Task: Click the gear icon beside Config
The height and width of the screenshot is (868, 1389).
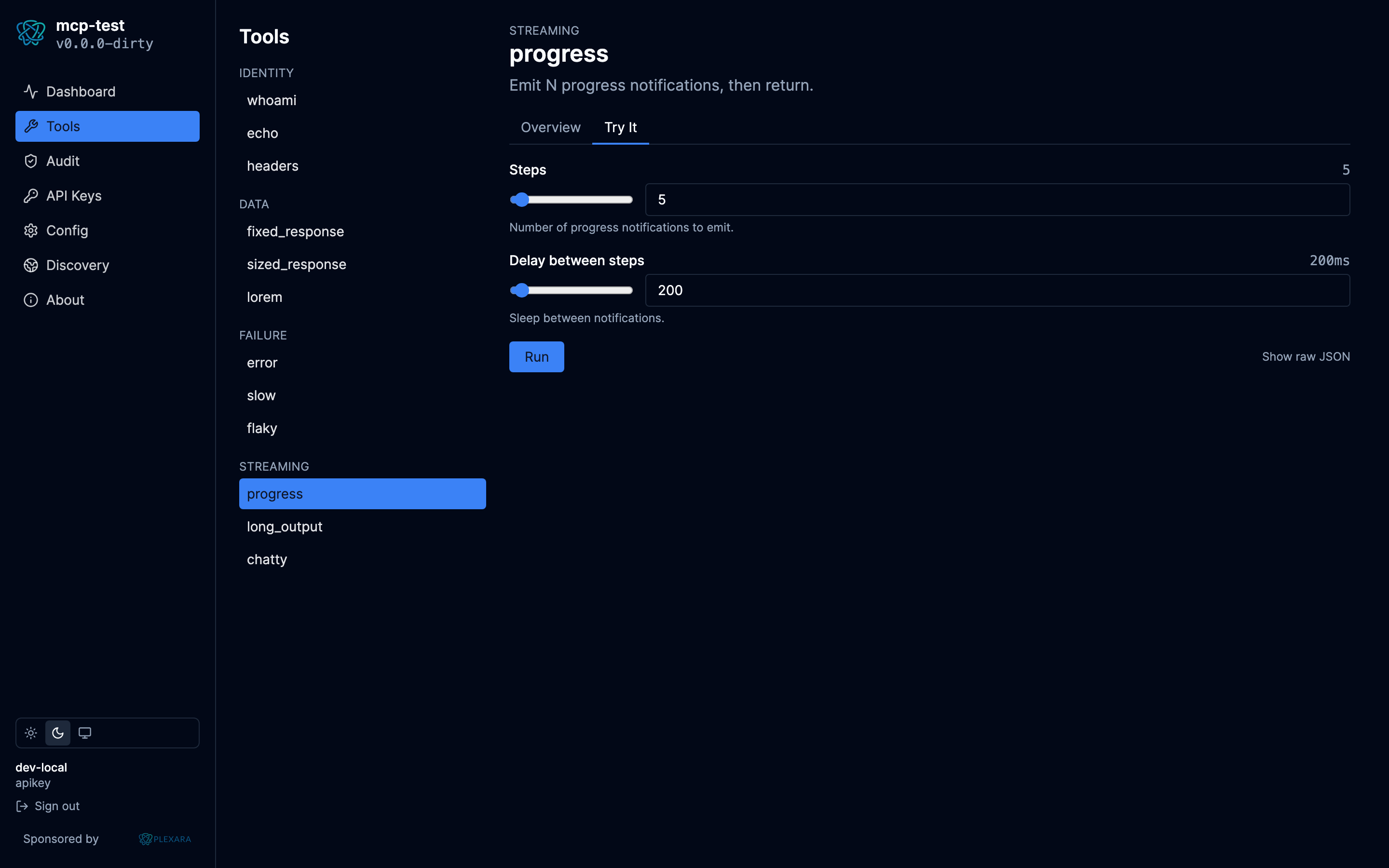Action: [31, 230]
